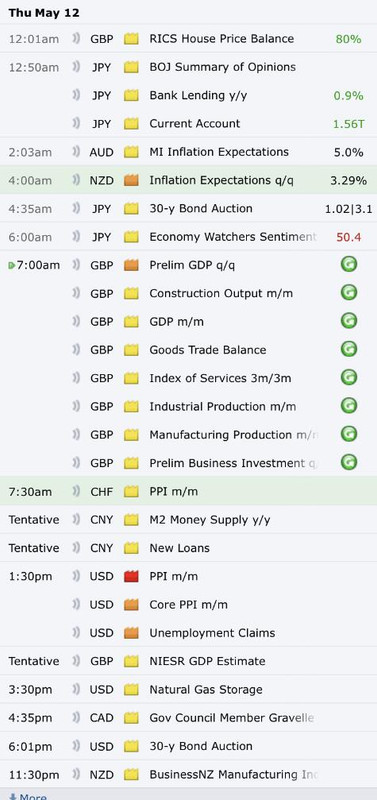Image resolution: width=377 pixels, height=800 pixels.
Task: Click the green refresh icon beside Prelim GDP q/q
Action: coord(349,264)
